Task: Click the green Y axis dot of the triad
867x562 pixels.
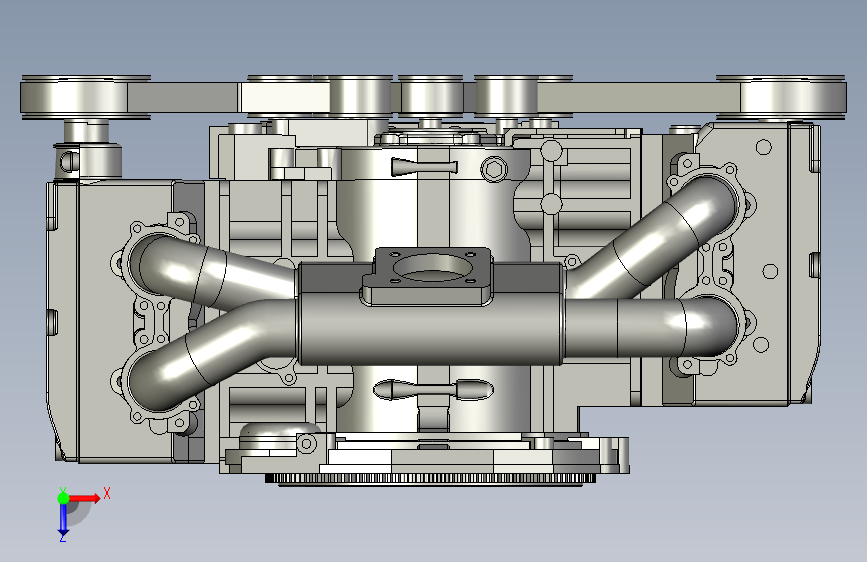Action: click(x=63, y=498)
